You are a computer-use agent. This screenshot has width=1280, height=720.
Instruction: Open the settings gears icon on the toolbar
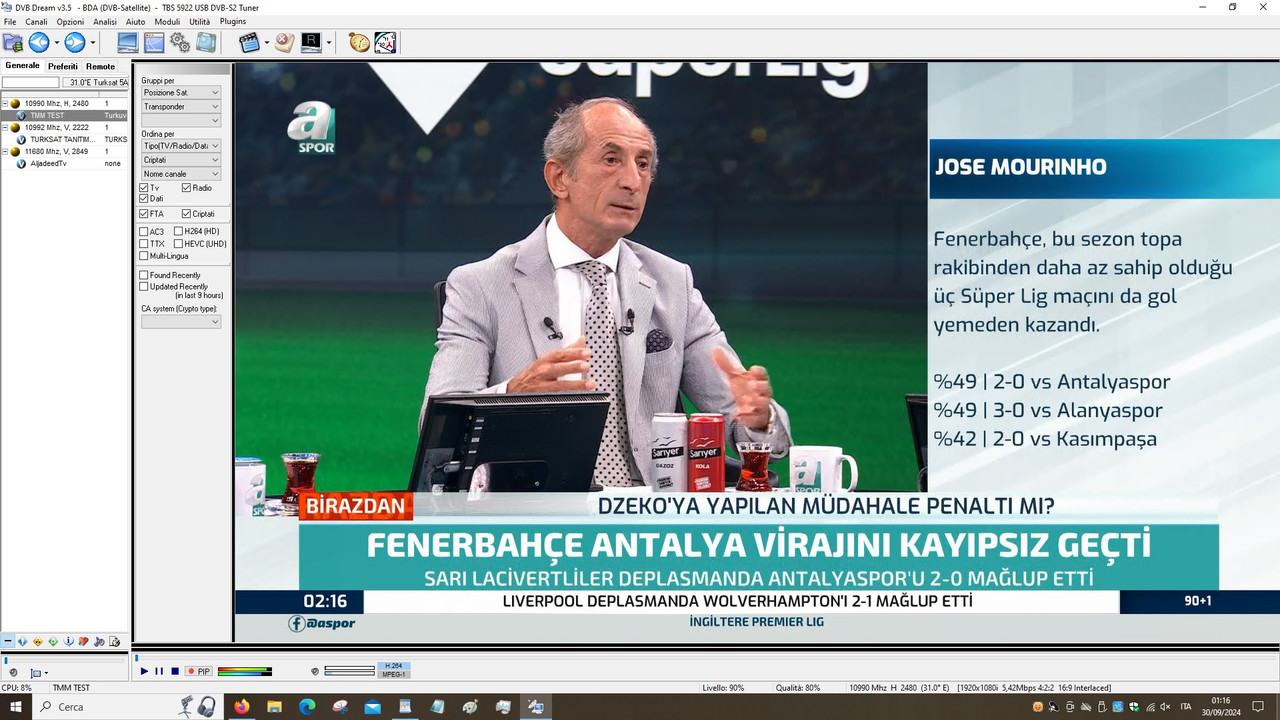coord(180,42)
